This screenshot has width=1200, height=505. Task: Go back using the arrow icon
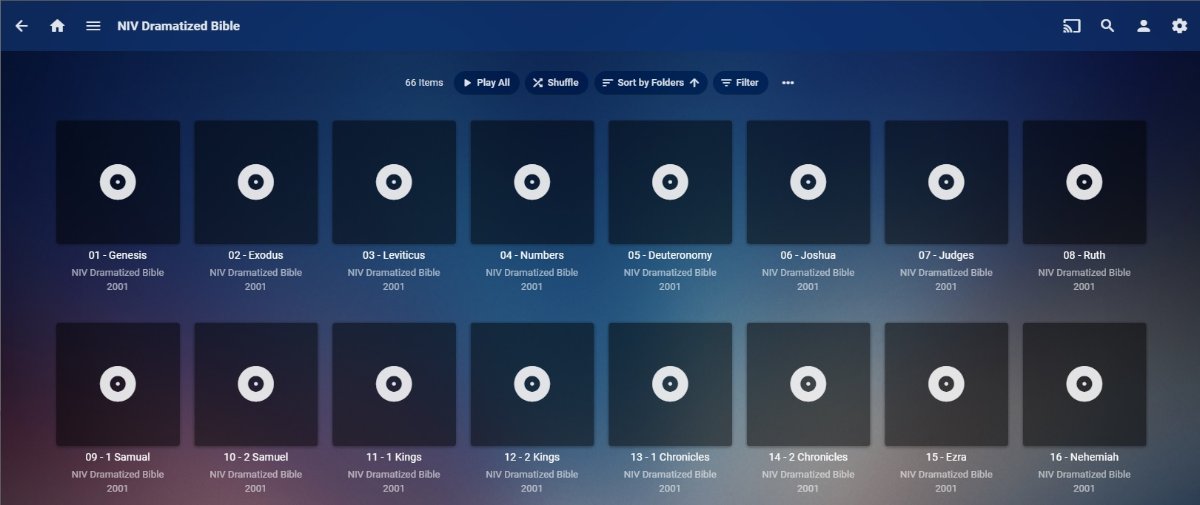click(21, 26)
